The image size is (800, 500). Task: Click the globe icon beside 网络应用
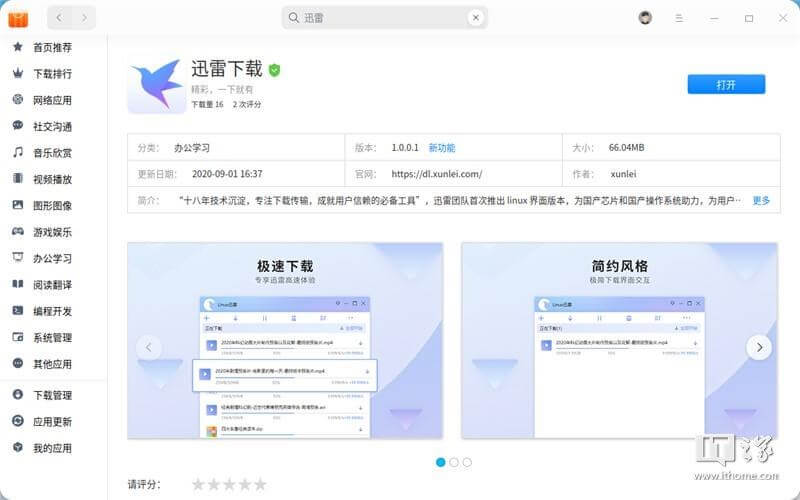pyautogui.click(x=18, y=99)
